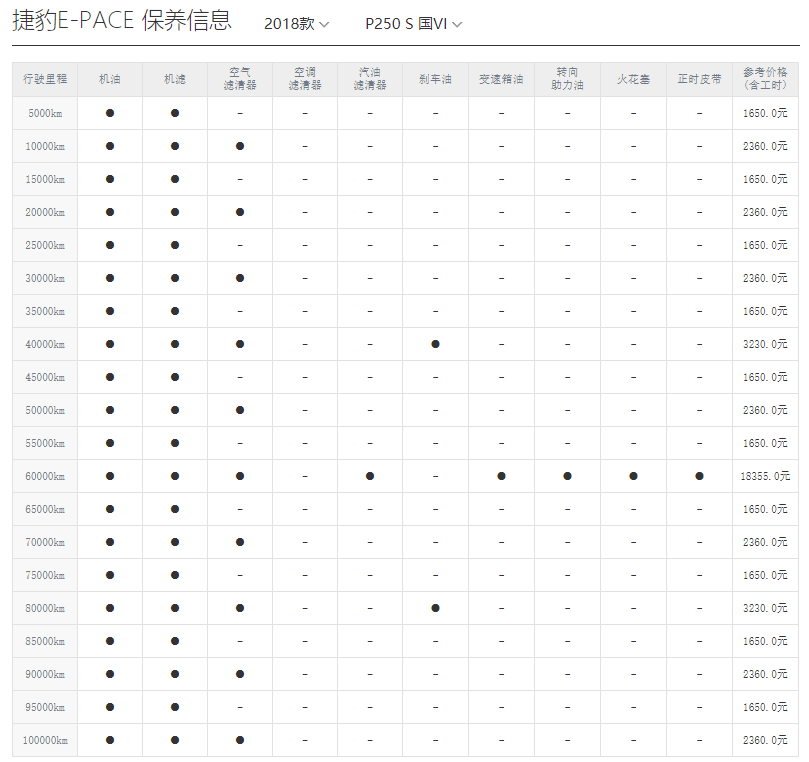The width and height of the screenshot is (809, 762).
Task: Click the 正时皮带 column header
Action: click(700, 79)
